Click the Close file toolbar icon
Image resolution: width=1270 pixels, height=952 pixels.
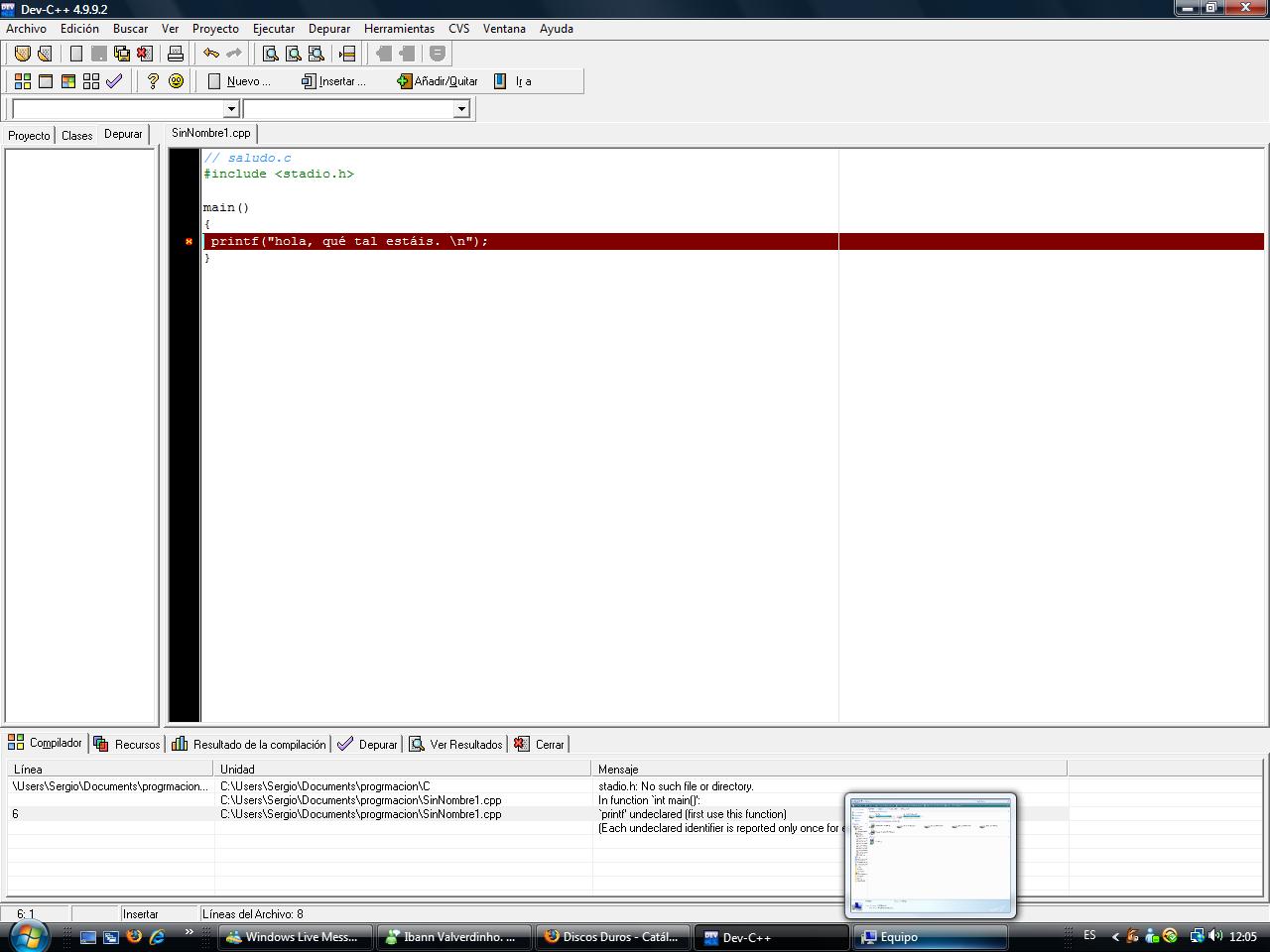coord(145,54)
